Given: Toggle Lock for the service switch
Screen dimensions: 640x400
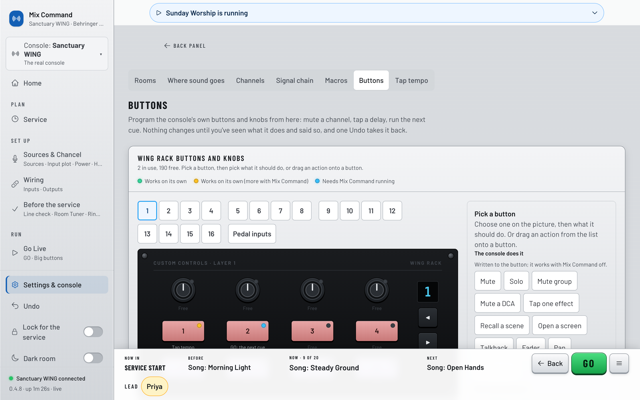Looking at the screenshot, I should coord(93,332).
